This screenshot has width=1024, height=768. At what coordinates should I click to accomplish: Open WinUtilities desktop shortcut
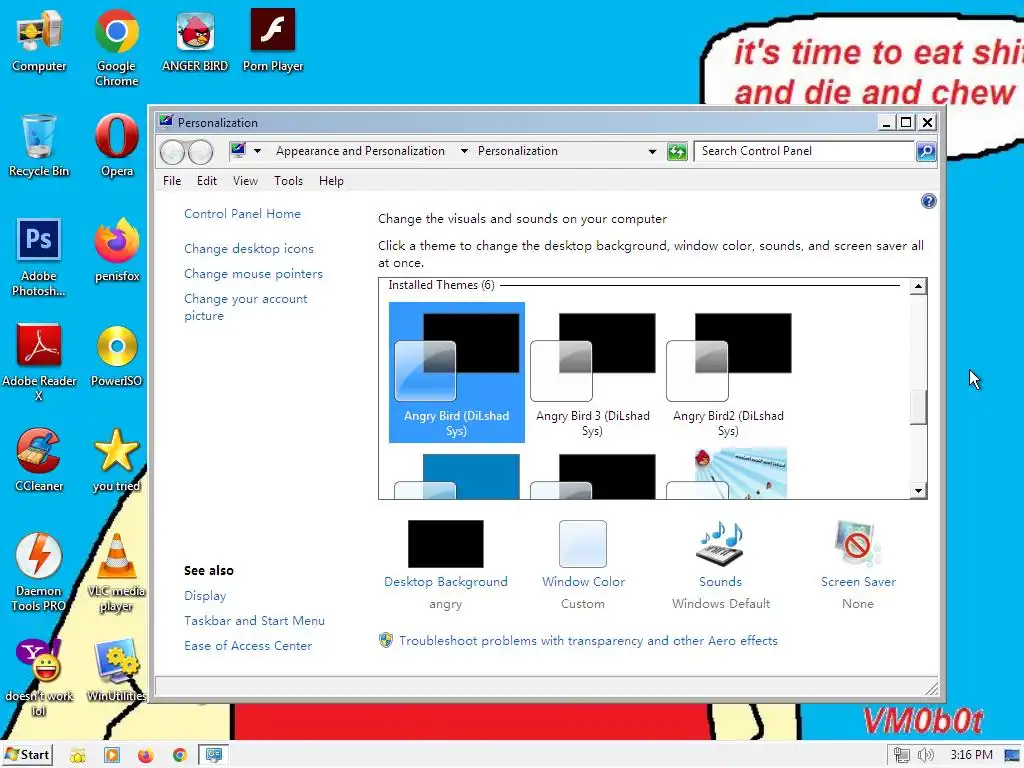(x=116, y=670)
